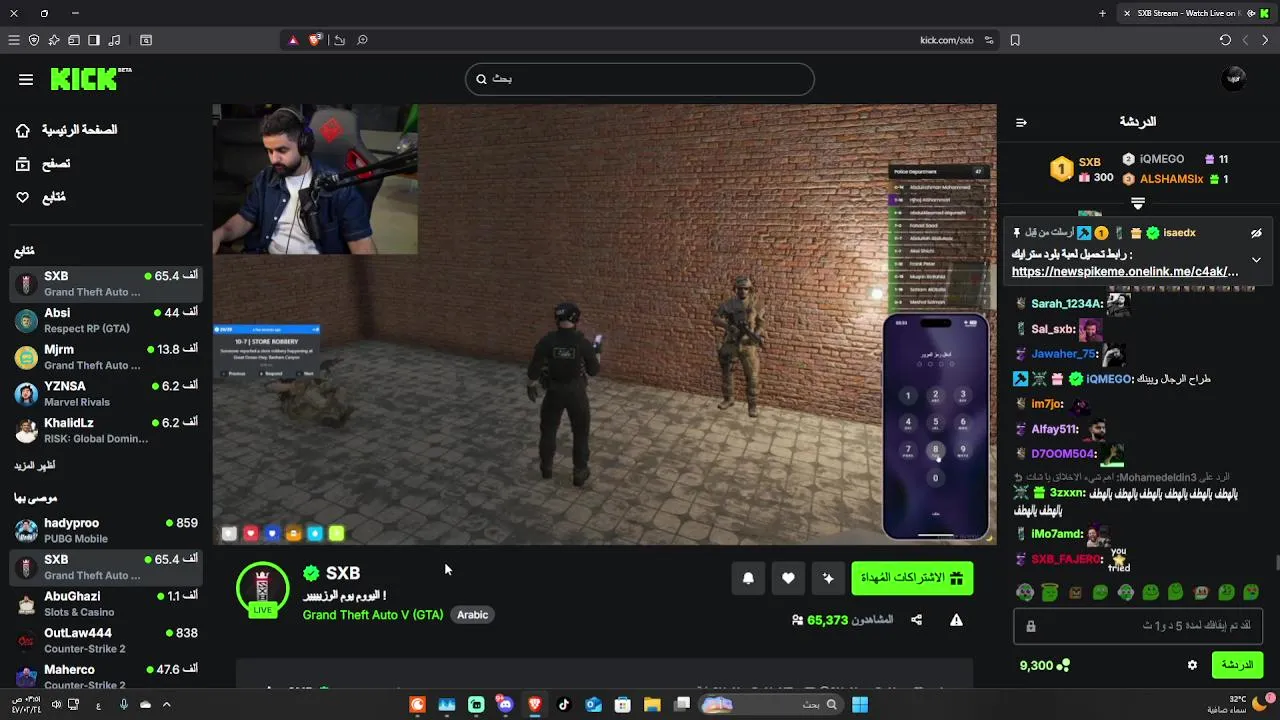Click the chat settings gear icon
1280x720 pixels.
pos(1192,665)
